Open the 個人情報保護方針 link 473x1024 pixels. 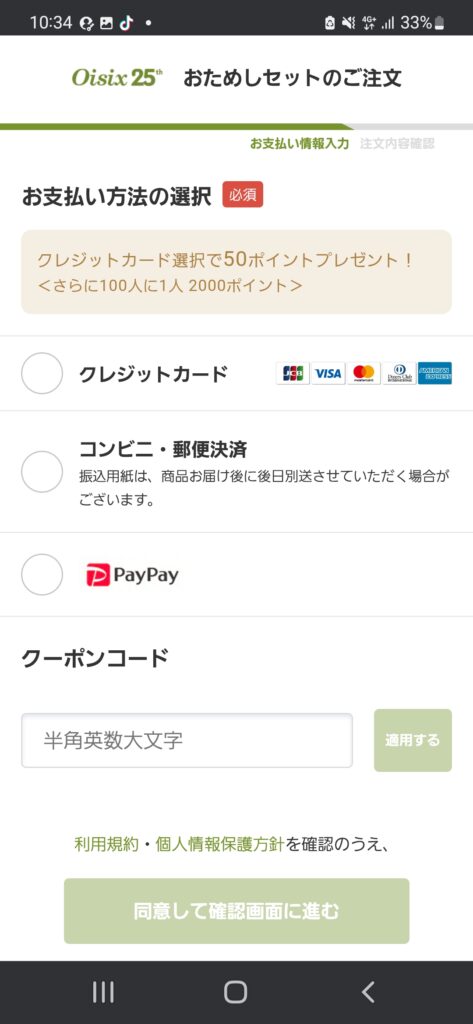(x=220, y=844)
